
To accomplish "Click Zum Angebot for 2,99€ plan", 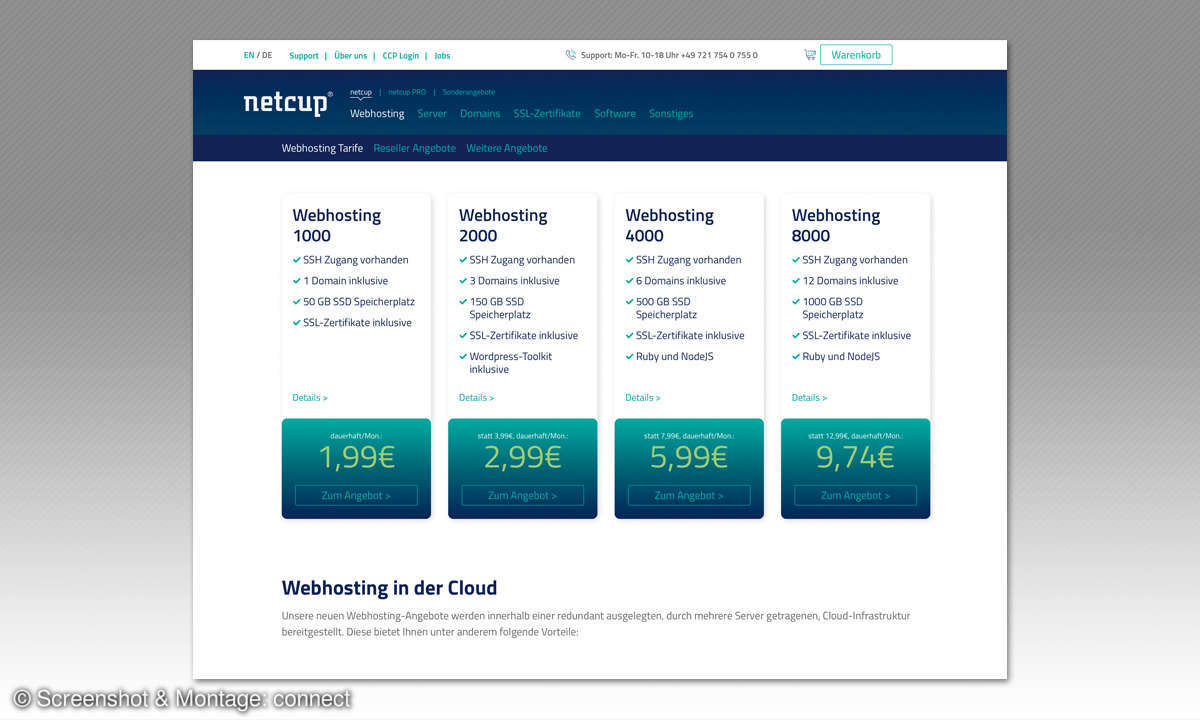I will pos(522,495).
